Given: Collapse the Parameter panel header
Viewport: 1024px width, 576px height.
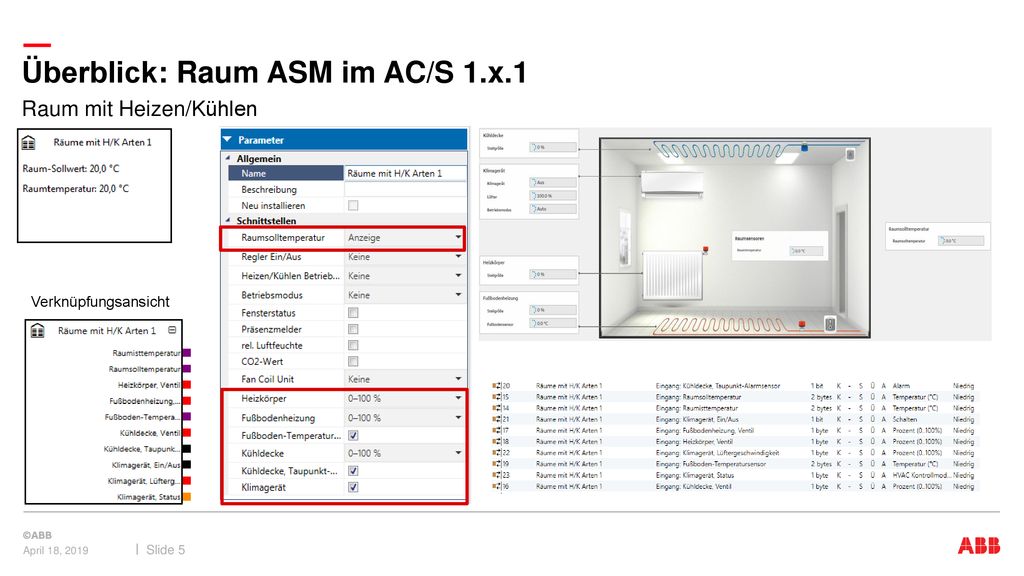Looking at the screenshot, I should [227, 140].
